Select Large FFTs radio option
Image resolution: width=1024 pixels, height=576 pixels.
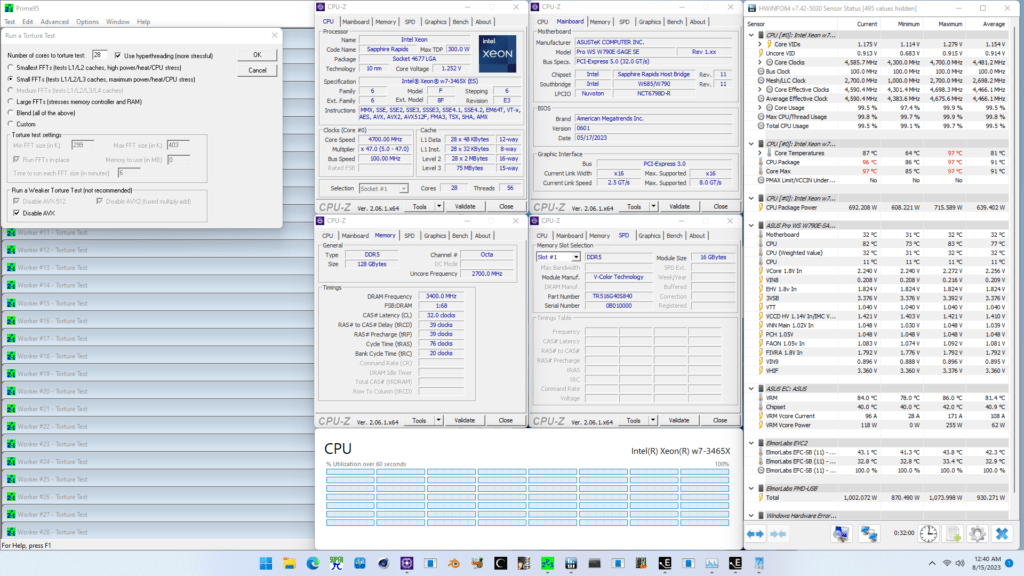coord(10,102)
